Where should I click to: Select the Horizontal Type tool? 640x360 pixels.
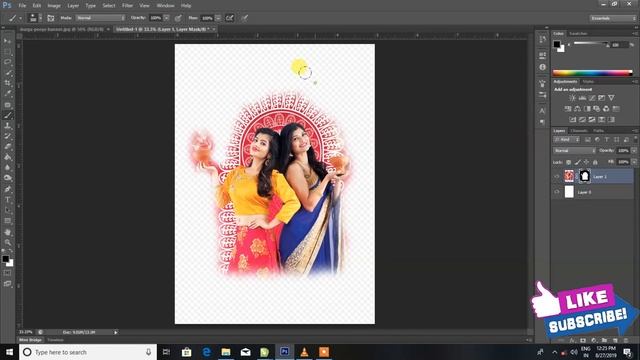[x=7, y=200]
